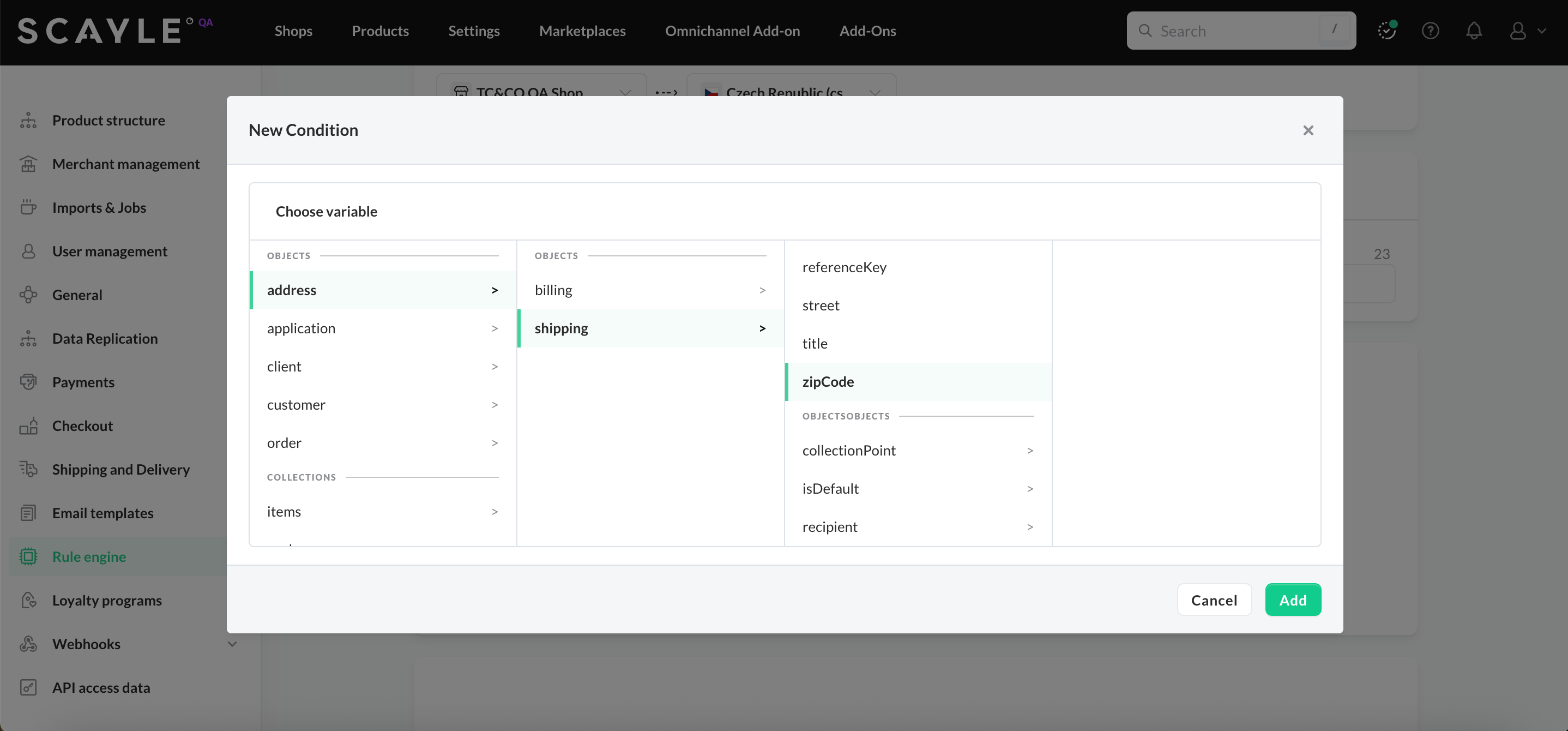The height and width of the screenshot is (731, 1568).
Task: Open the user account profile icon
Action: click(x=1518, y=31)
